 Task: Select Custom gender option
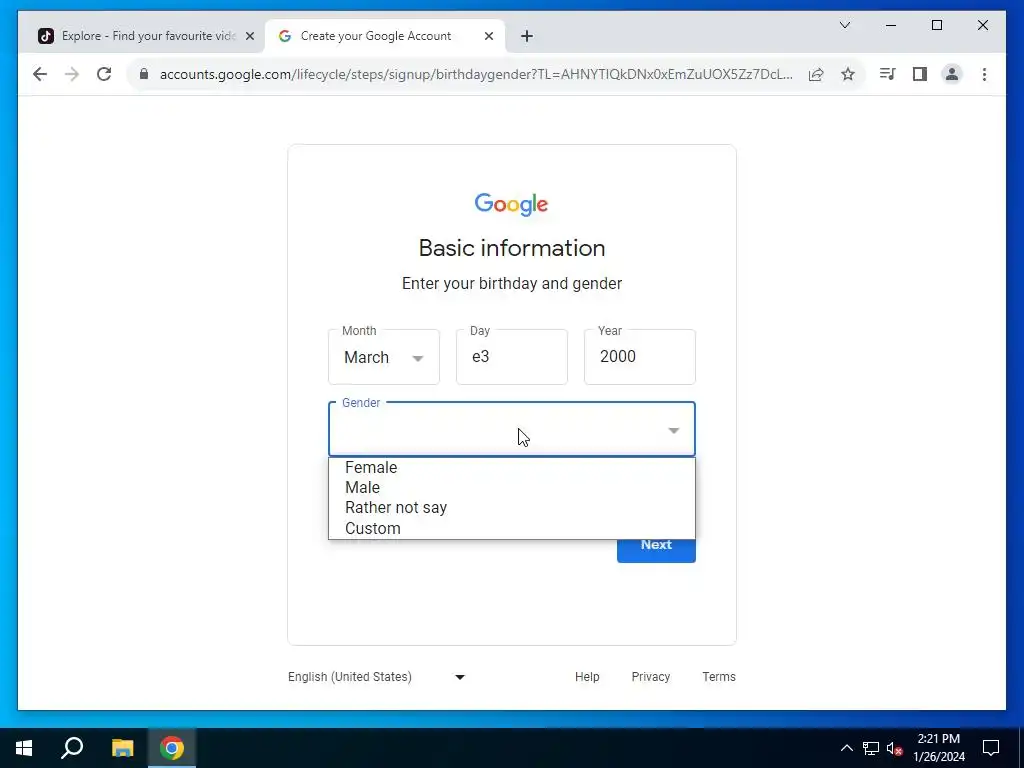point(512,528)
